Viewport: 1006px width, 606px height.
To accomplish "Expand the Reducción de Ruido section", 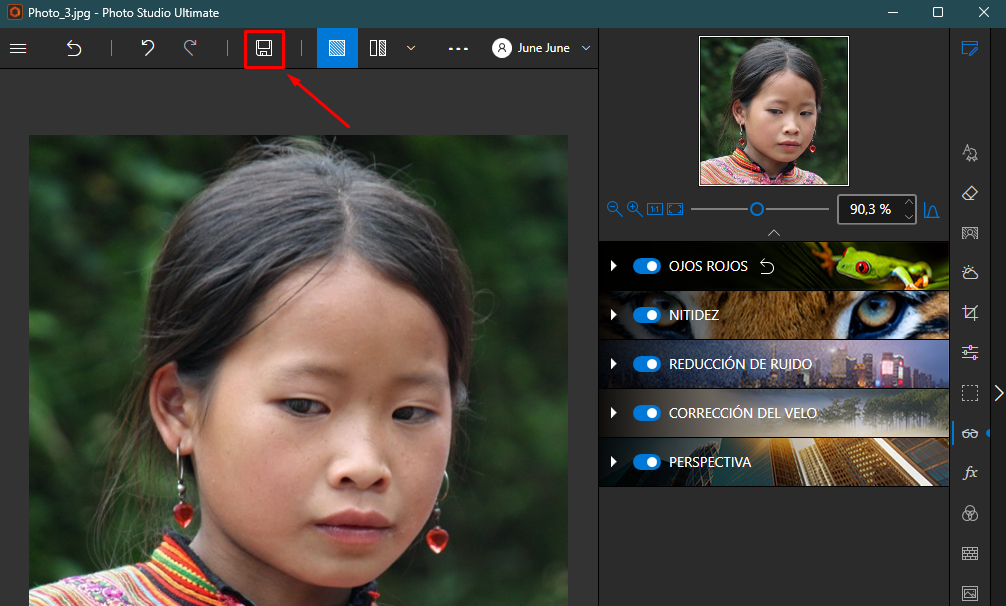I will point(614,364).
